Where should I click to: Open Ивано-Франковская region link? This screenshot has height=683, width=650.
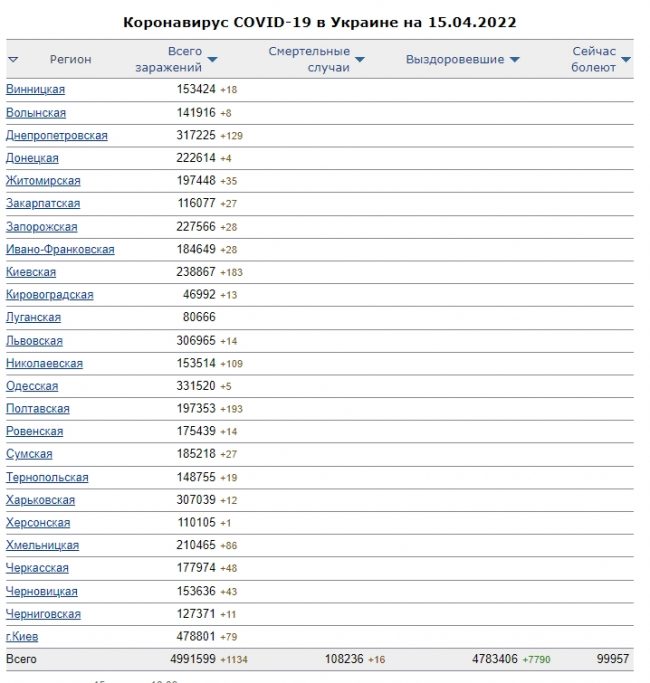click(x=60, y=250)
